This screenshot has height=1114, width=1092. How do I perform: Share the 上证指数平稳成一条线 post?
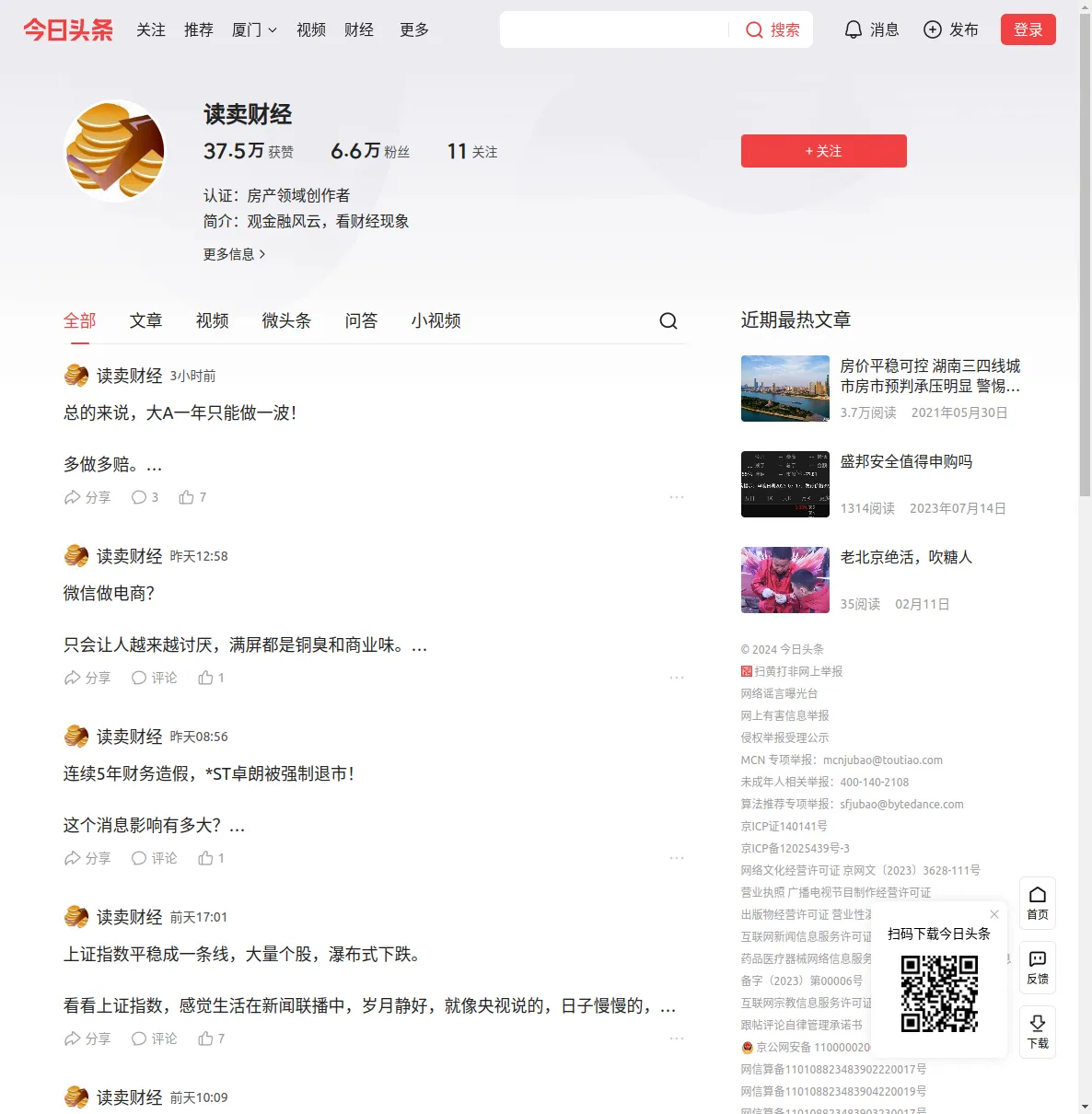pos(87,1039)
